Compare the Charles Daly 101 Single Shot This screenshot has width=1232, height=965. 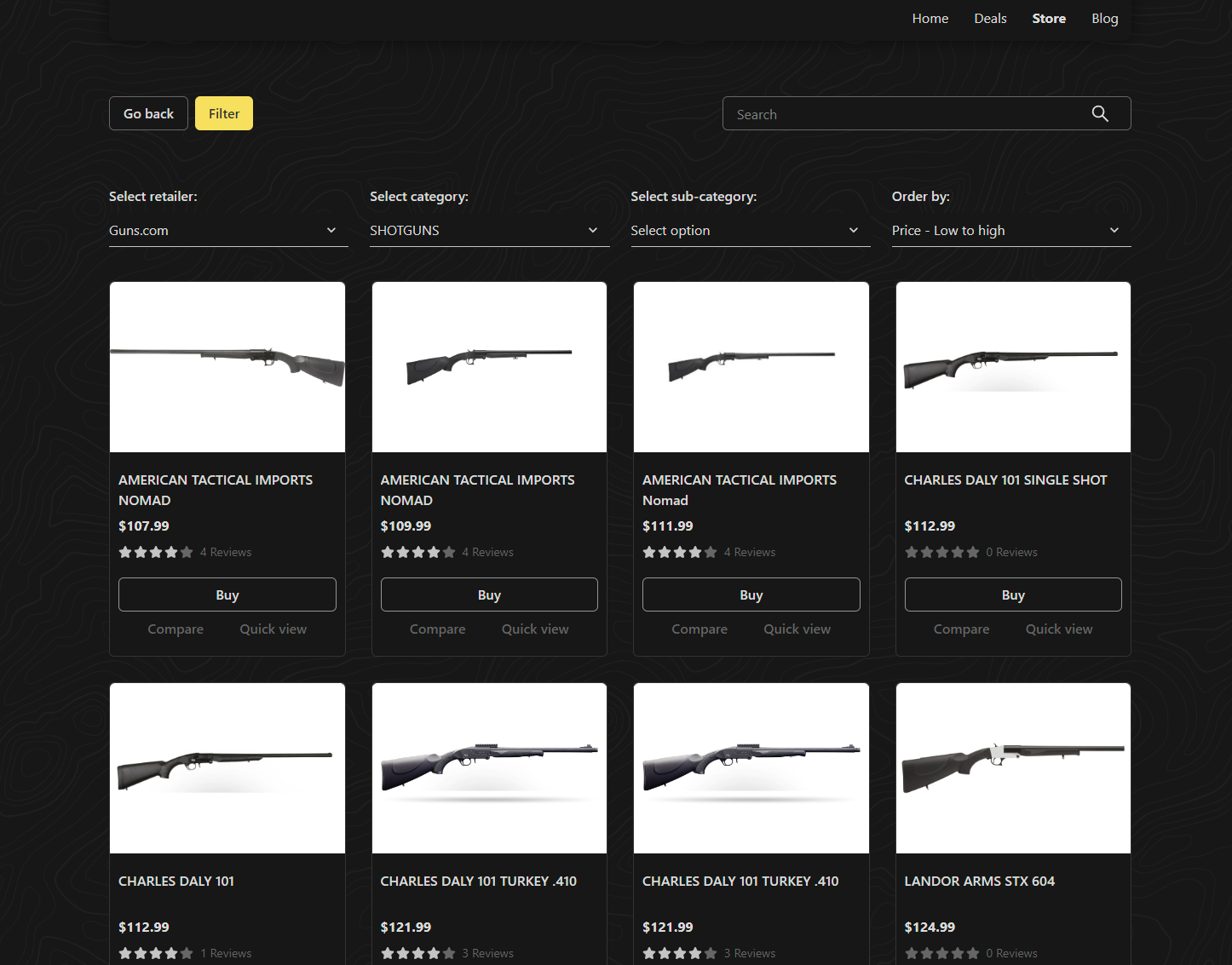point(962,629)
